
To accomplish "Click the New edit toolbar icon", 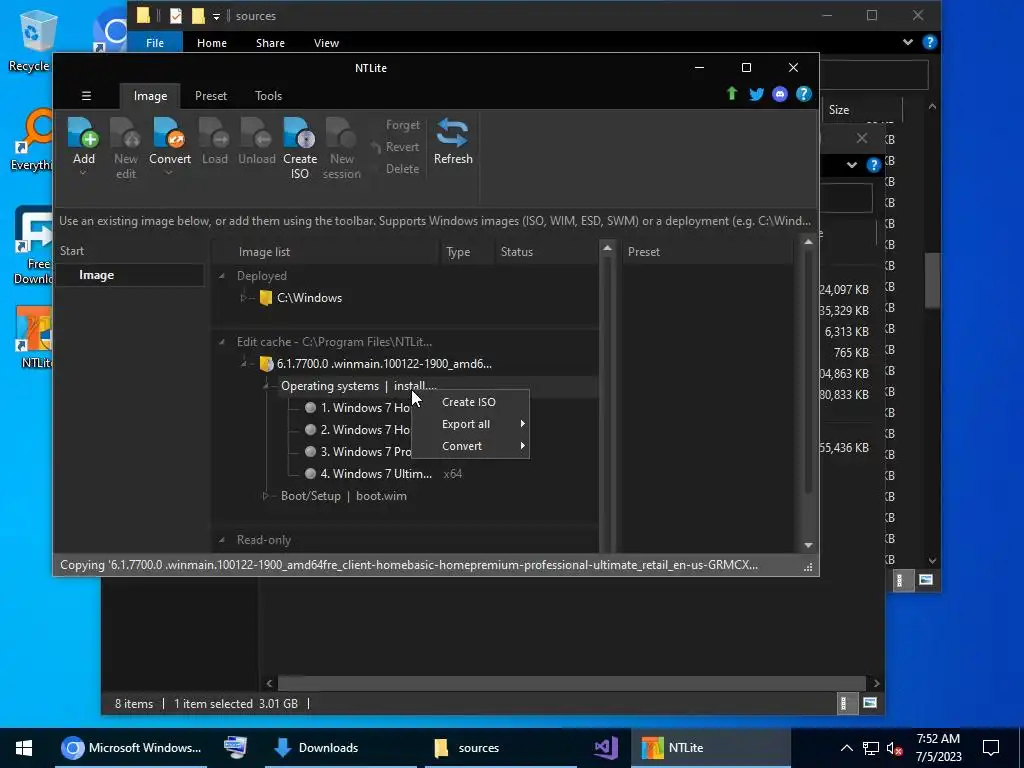I will tap(125, 133).
